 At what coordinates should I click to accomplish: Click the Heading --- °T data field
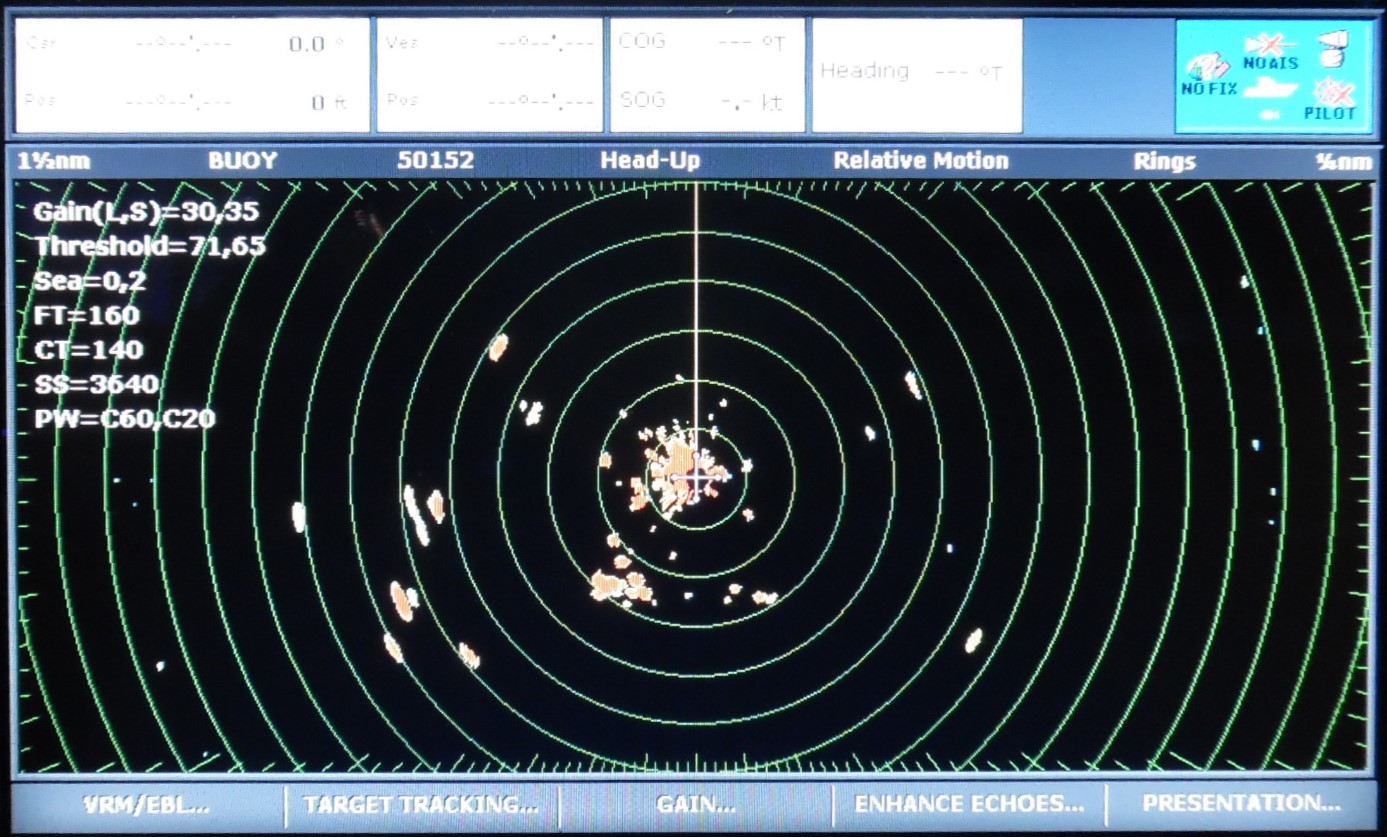(x=916, y=71)
